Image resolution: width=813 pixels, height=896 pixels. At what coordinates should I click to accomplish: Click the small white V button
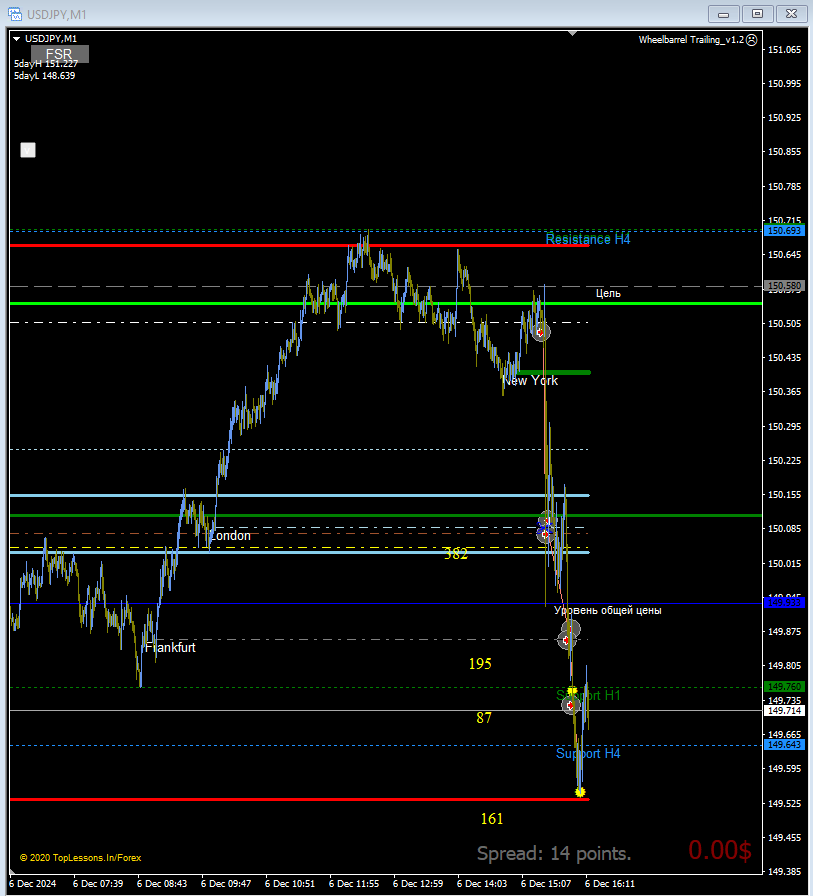tap(28, 150)
